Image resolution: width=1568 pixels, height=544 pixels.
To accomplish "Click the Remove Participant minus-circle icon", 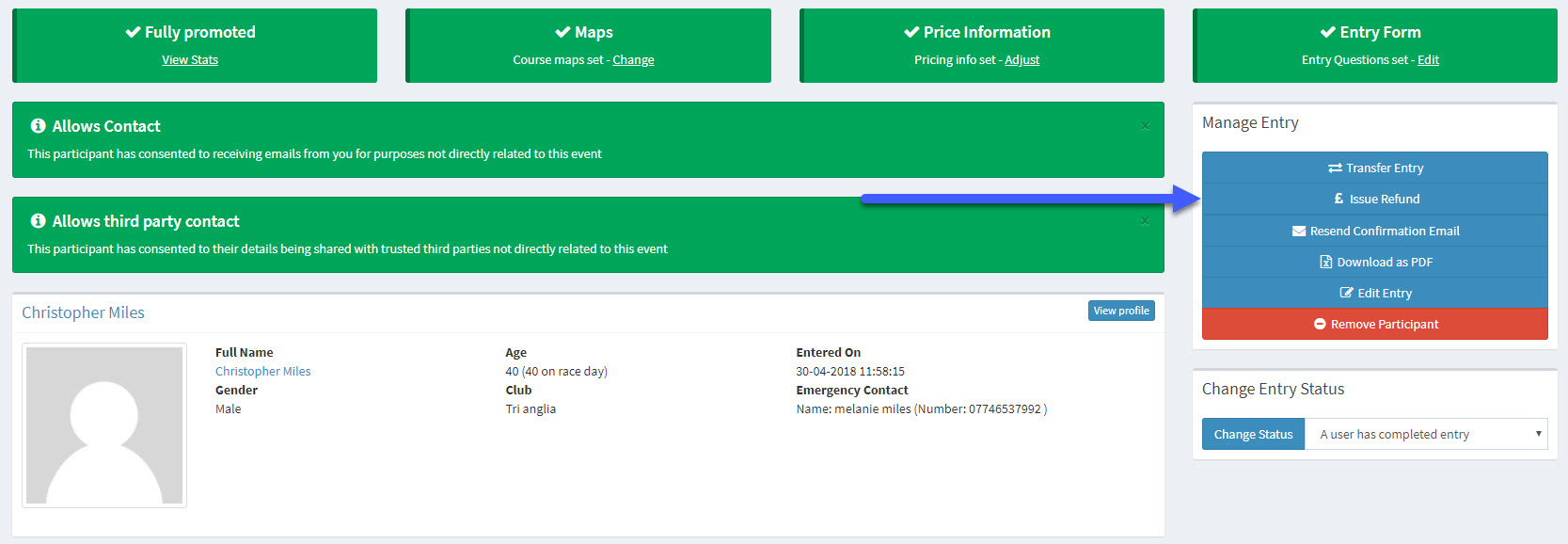I will click(1320, 325).
